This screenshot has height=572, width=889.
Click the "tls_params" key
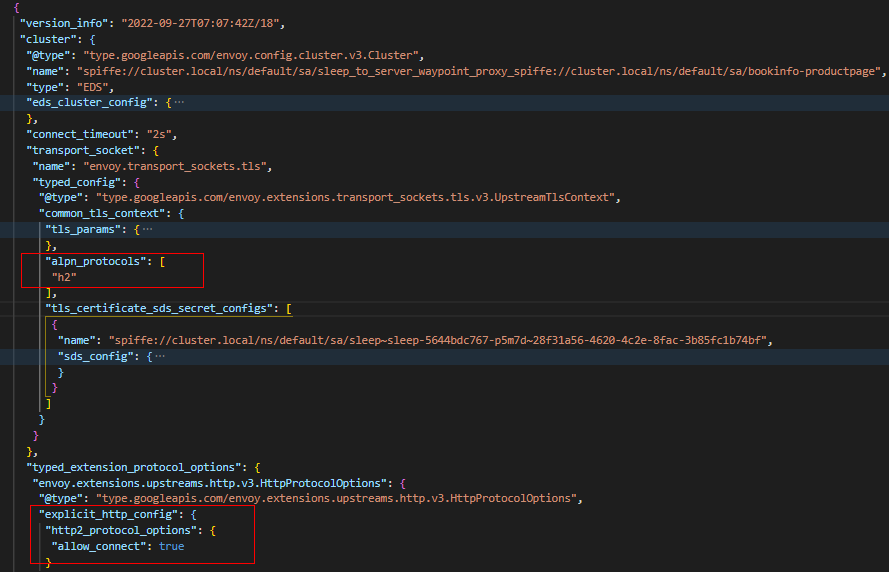(x=83, y=229)
